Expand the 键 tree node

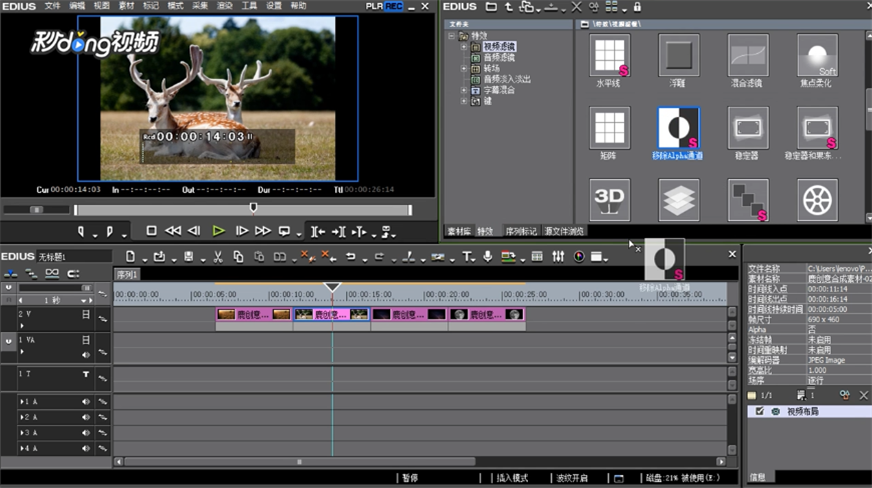coord(463,101)
